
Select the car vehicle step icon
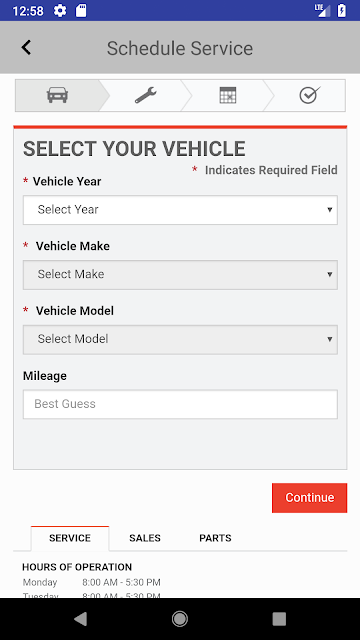pos(57,96)
